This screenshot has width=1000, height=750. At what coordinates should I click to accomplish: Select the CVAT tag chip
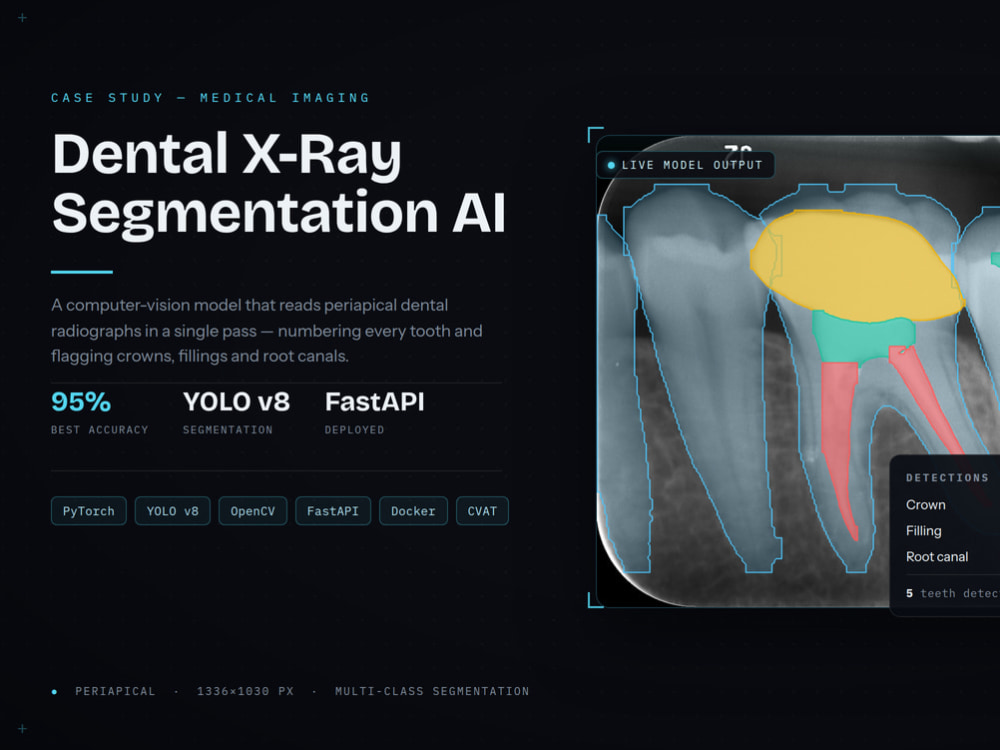point(482,511)
